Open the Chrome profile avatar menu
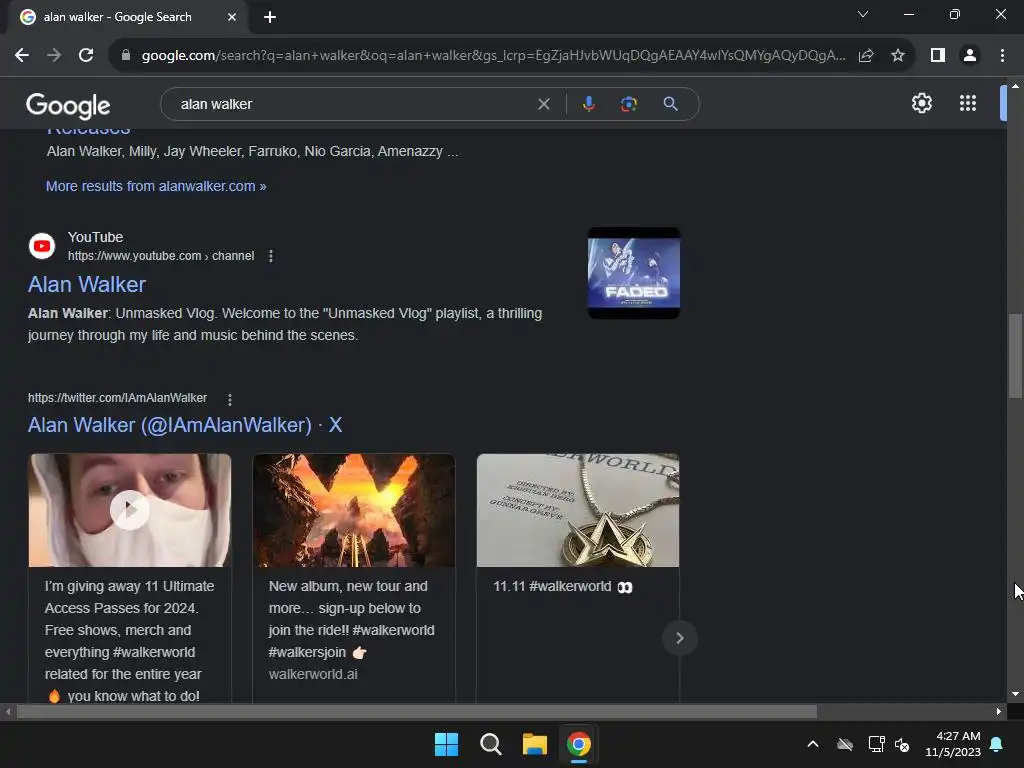 click(970, 56)
